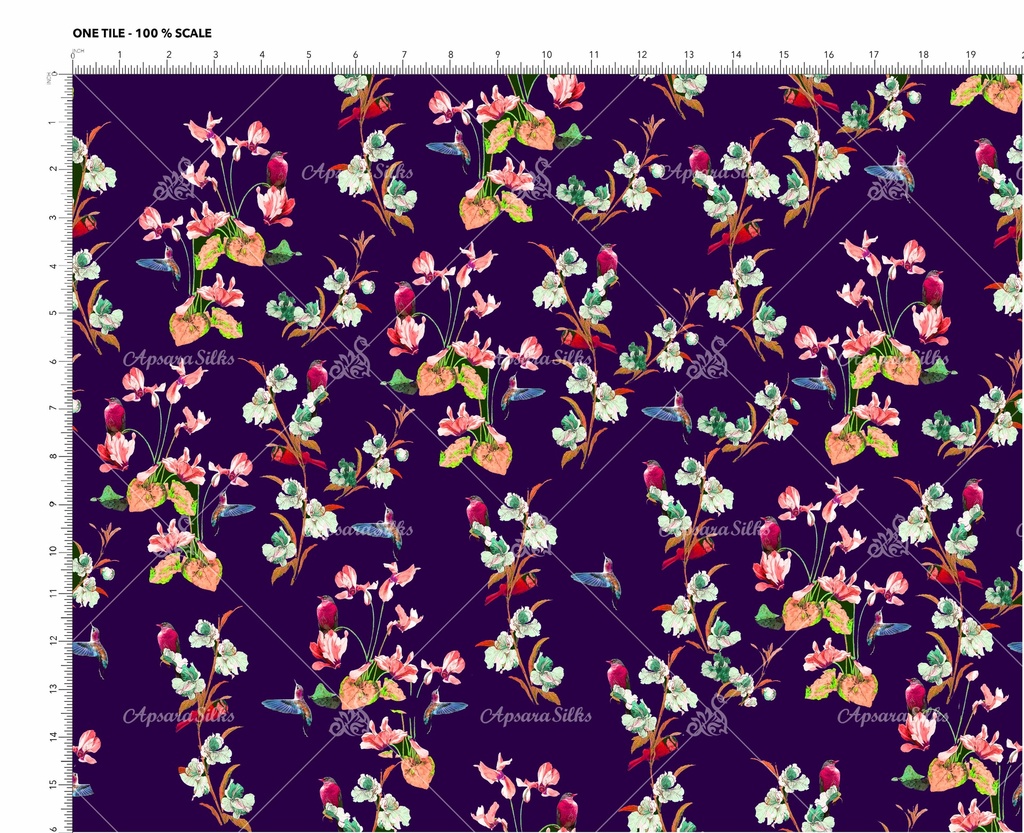
Task: Select the 5-inch mark on the horizontal ruler
Action: [x=309, y=56]
